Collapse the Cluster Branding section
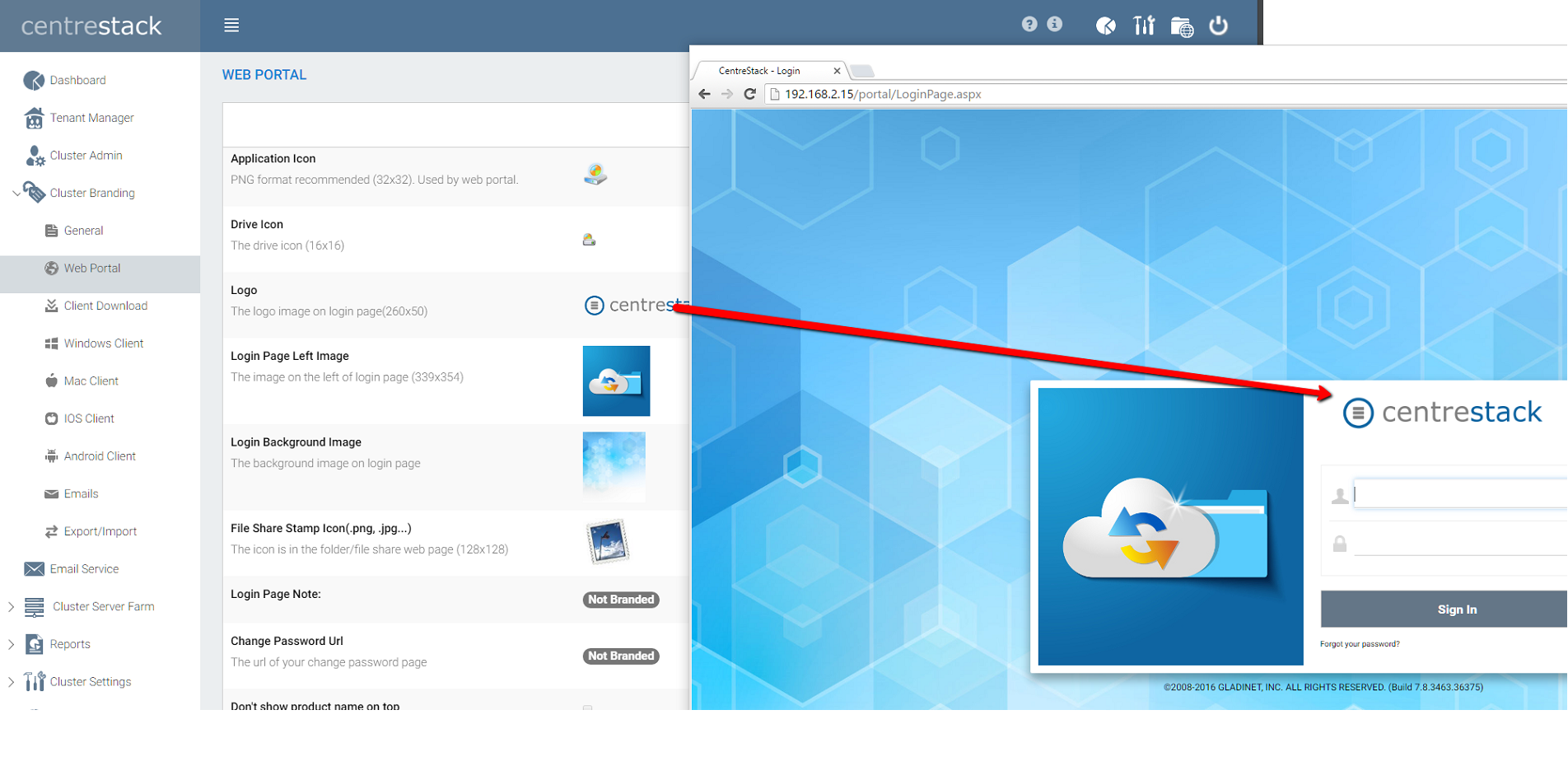Image resolution: width=1568 pixels, height=766 pixels. [16, 194]
